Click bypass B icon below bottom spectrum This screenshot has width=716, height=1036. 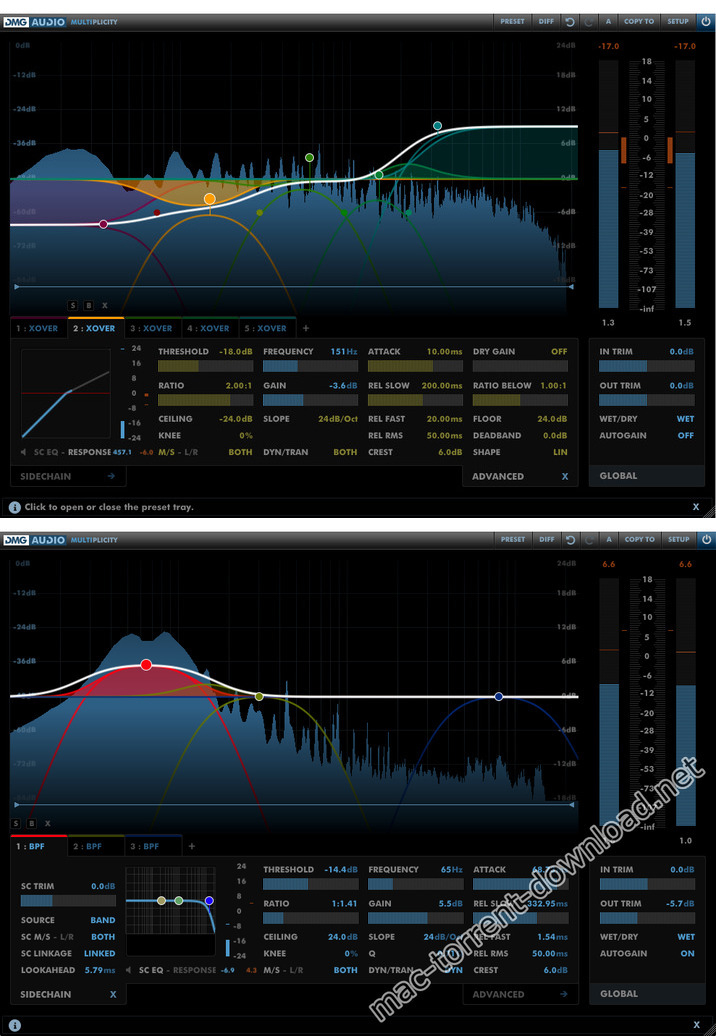click(x=31, y=823)
